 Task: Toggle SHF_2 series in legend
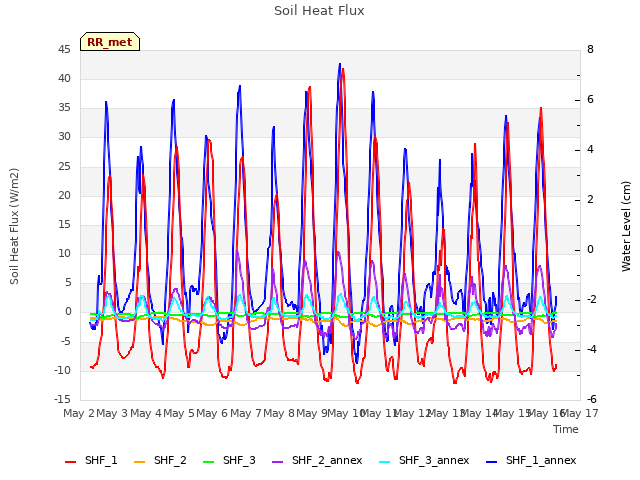(160, 460)
